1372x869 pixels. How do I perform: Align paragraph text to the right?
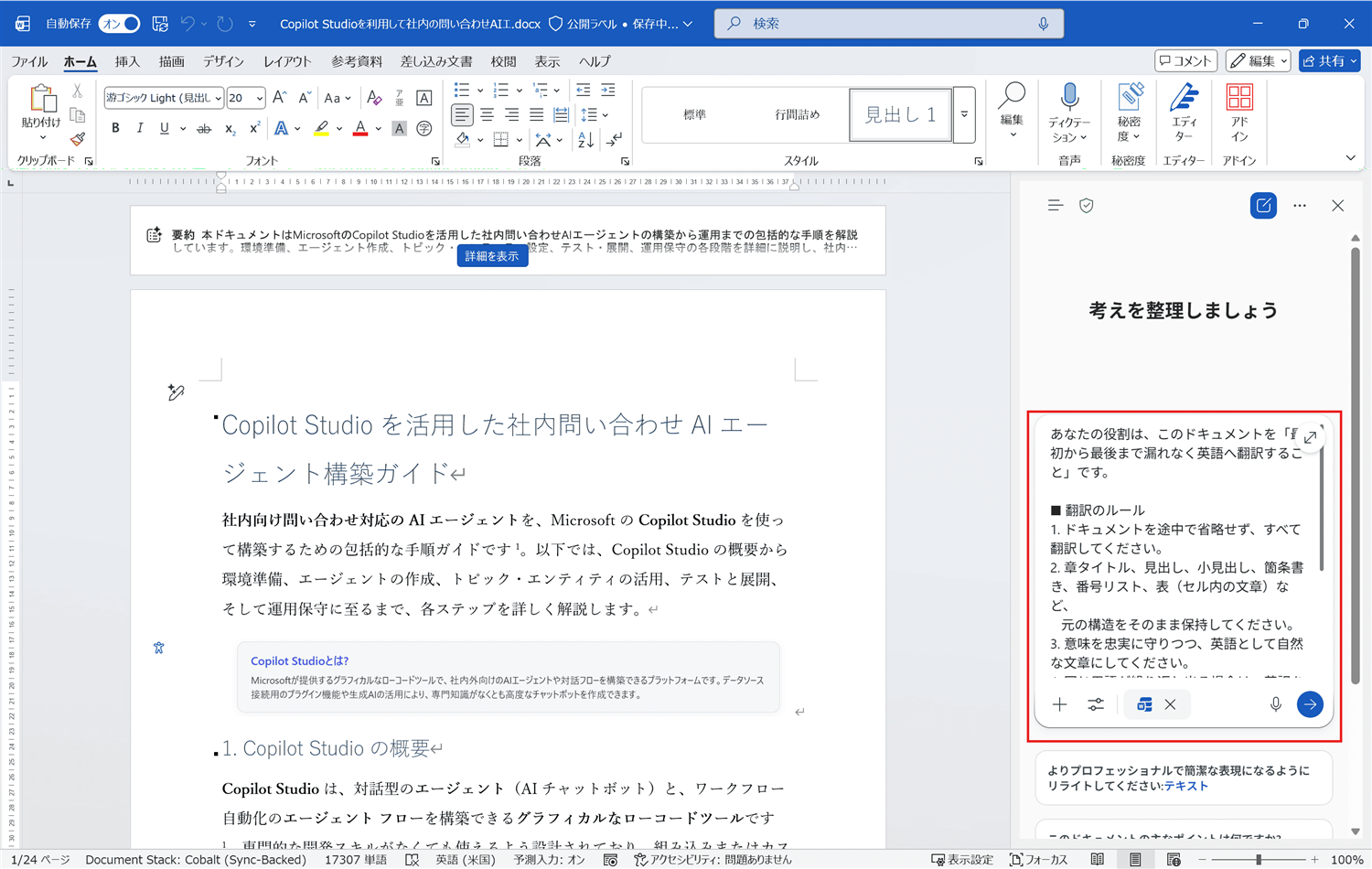click(x=512, y=115)
